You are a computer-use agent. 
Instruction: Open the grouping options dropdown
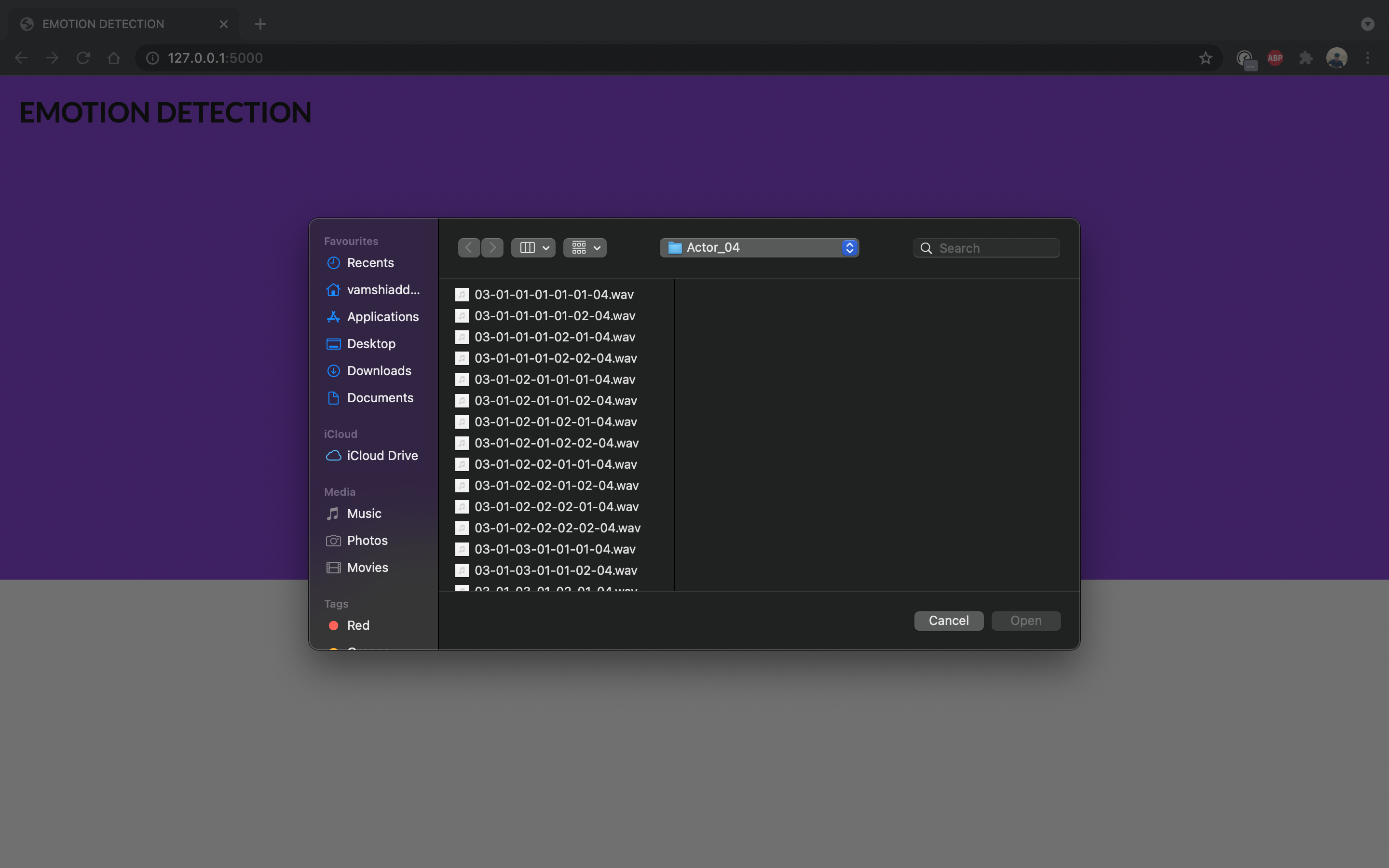[x=584, y=247]
